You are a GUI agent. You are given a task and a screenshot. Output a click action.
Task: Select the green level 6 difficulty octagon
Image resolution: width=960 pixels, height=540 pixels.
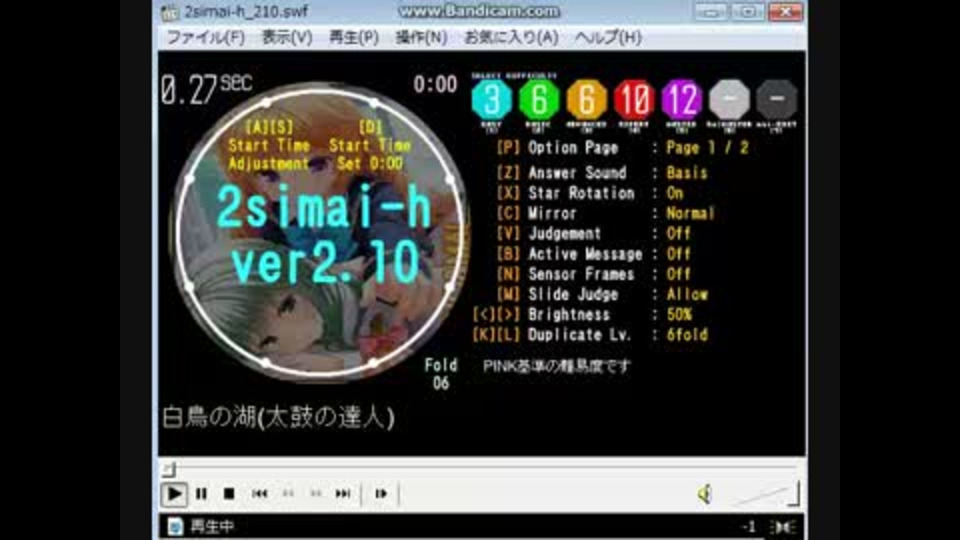(x=539, y=99)
